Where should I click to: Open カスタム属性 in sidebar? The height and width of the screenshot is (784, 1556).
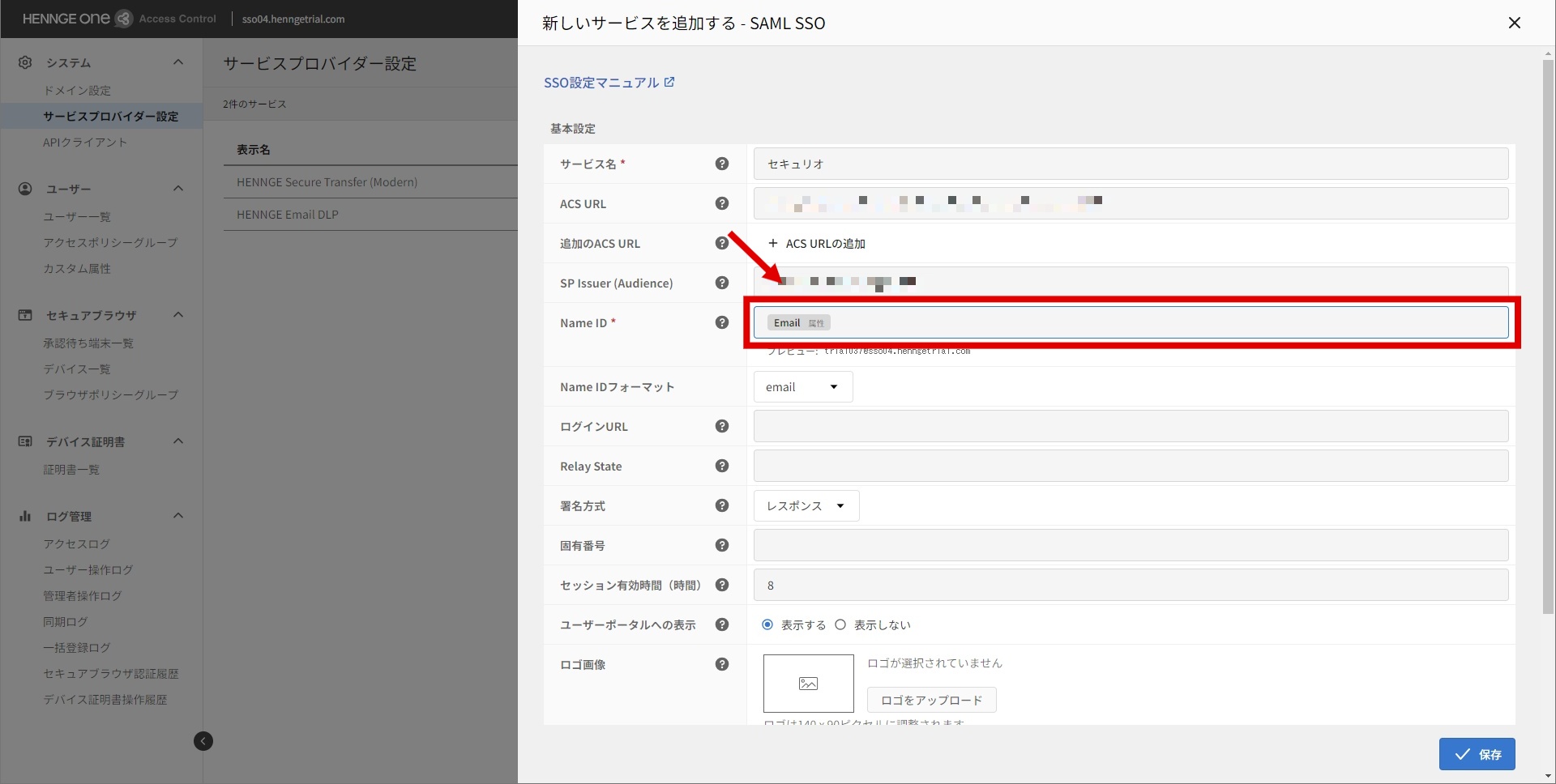77,269
